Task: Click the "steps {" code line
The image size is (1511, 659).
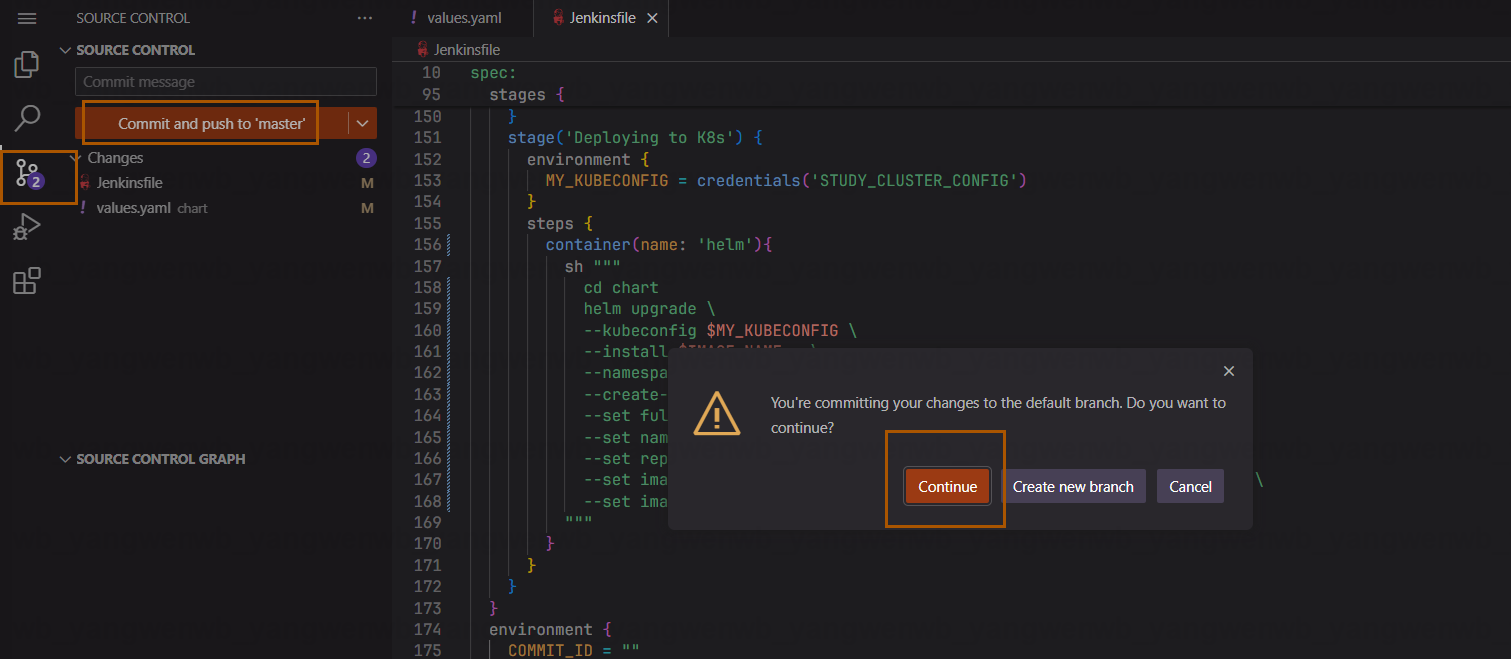Action: 560,223
